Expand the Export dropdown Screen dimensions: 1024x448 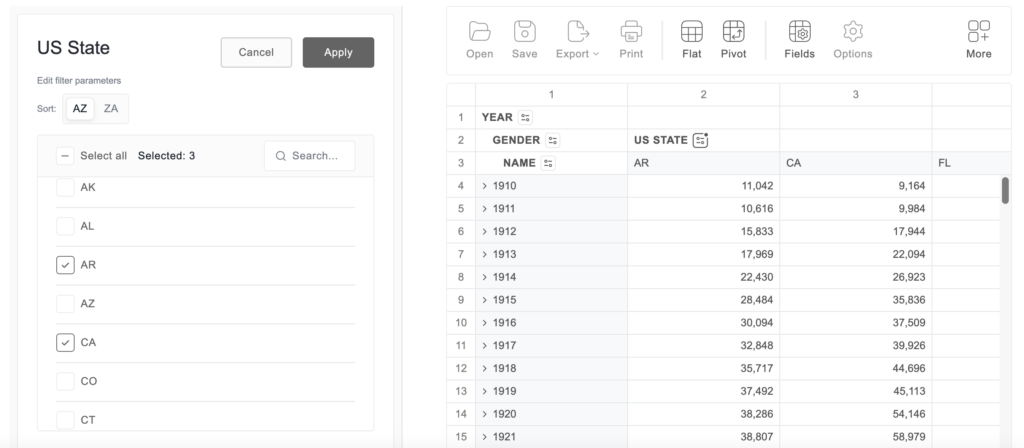tap(577, 40)
